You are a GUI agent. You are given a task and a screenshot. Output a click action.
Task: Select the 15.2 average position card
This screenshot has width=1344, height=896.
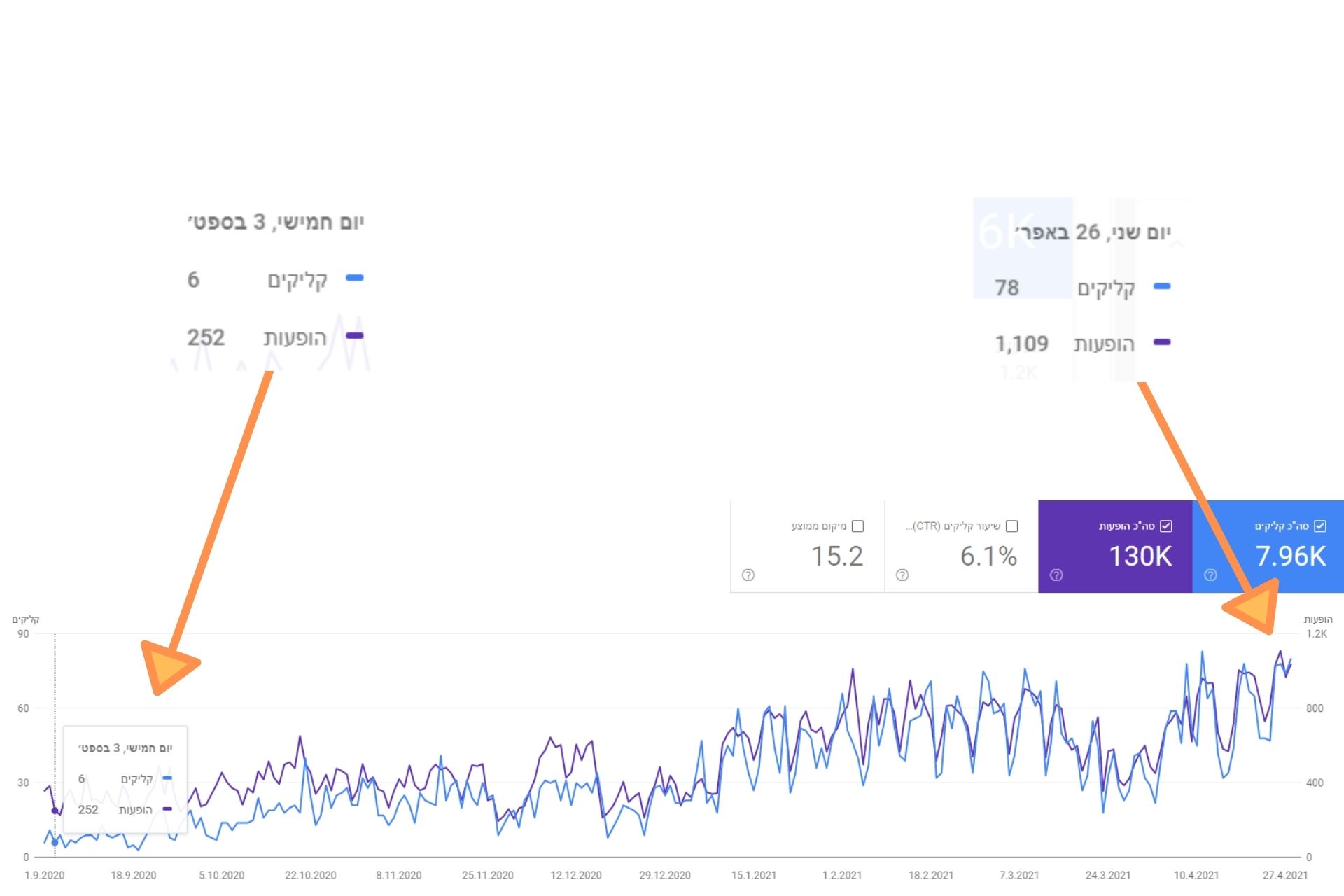tap(808, 547)
